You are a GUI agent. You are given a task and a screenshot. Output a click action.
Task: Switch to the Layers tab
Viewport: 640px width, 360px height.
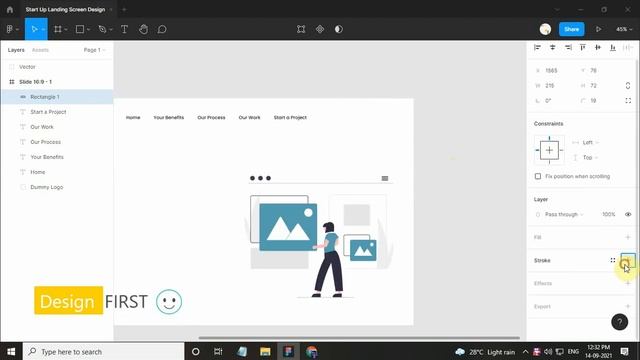click(16, 50)
